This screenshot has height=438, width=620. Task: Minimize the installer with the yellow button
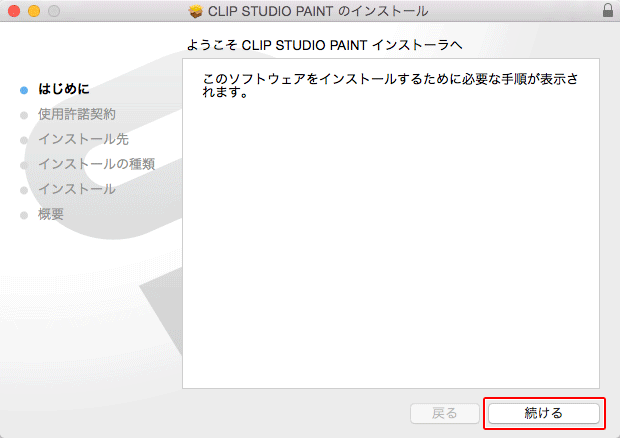point(34,11)
